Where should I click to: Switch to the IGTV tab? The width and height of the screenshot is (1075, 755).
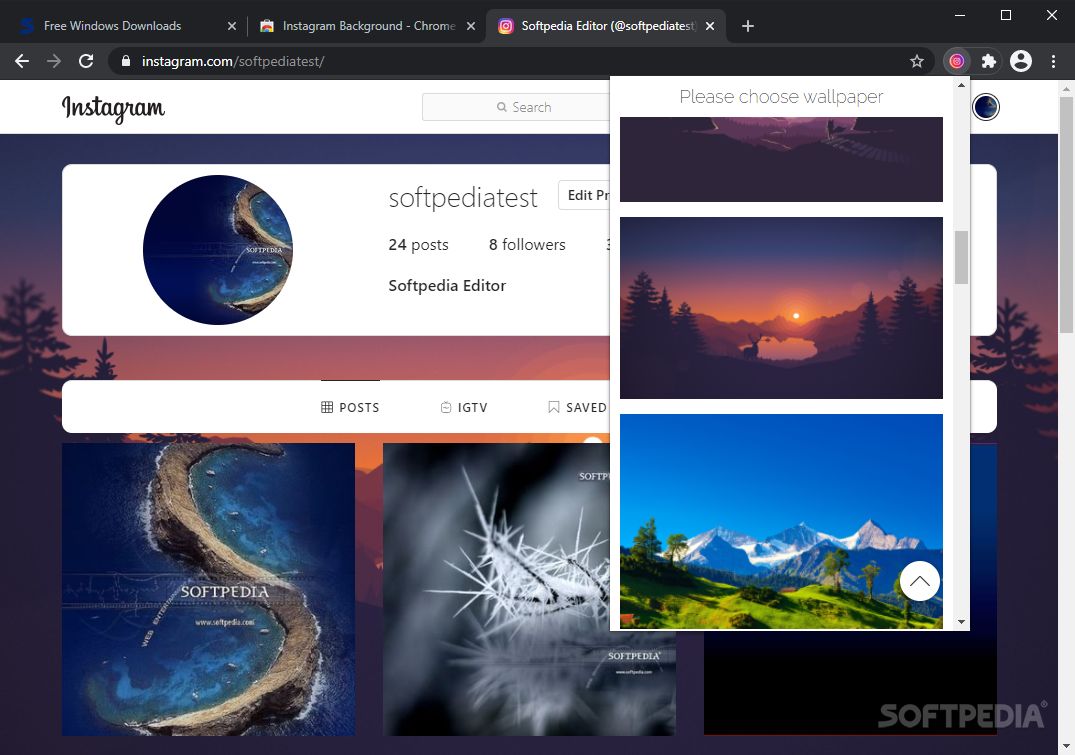click(464, 407)
